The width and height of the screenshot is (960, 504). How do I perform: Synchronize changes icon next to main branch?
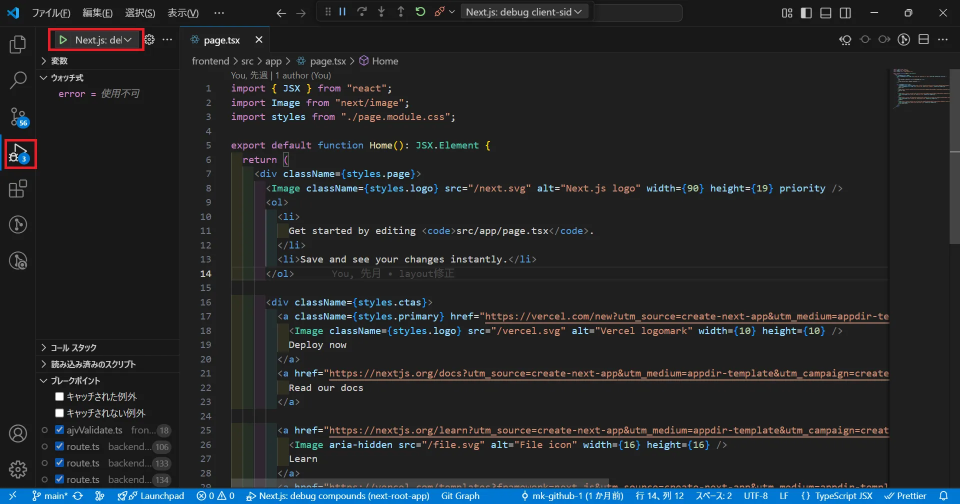point(78,496)
